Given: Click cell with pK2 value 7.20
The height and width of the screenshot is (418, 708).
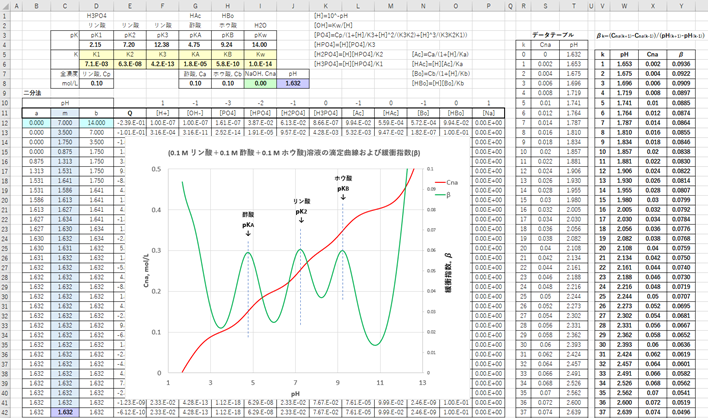Looking at the screenshot, I should 130,45.
